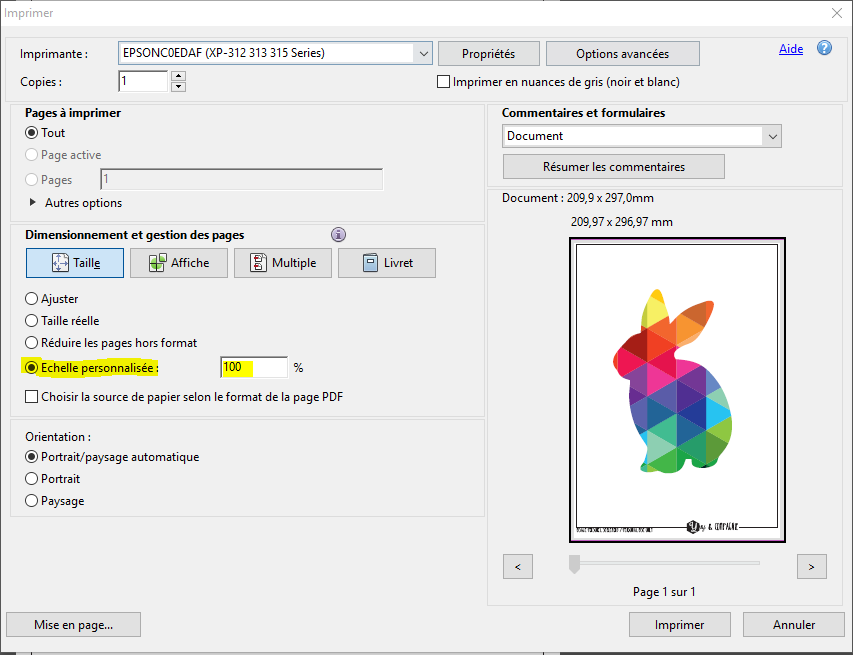Screen dimensions: 853x655
Task: Select the Paysage orientation option
Action: click(32, 500)
